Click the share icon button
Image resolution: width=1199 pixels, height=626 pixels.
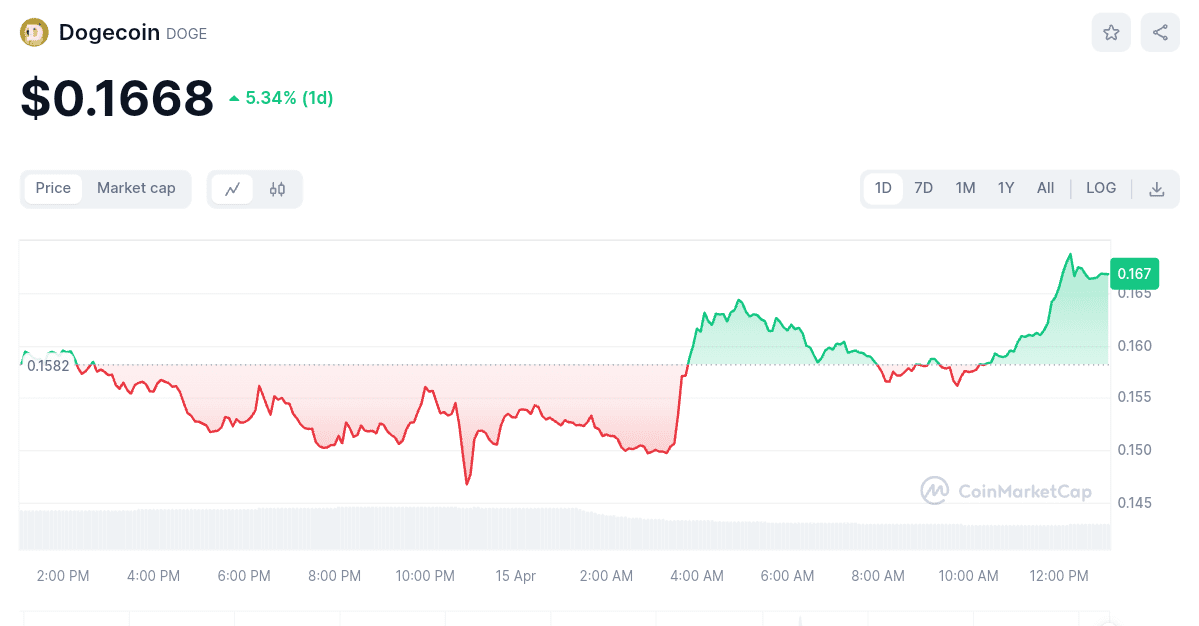1160,33
